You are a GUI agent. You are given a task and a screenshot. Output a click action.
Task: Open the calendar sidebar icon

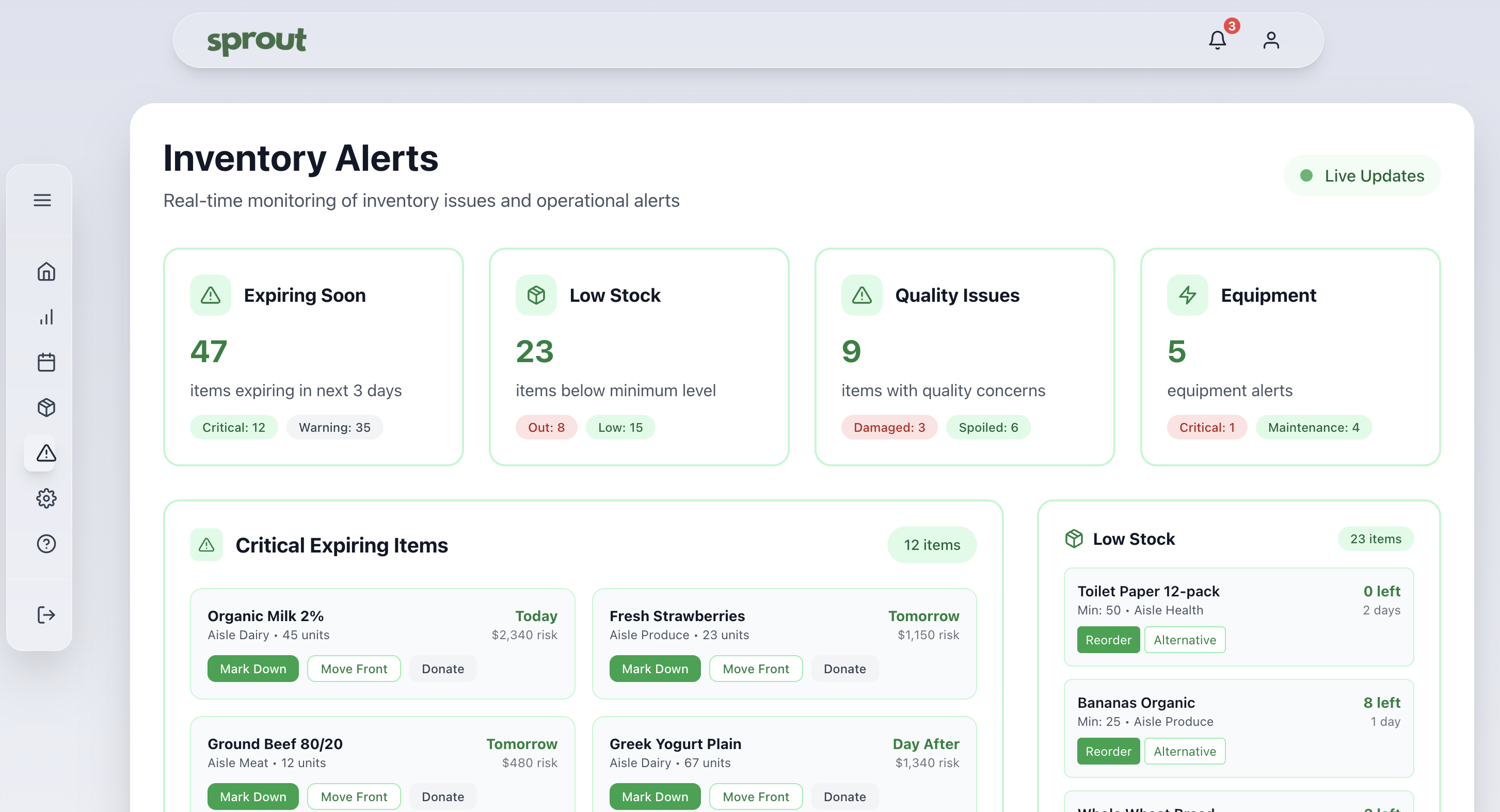coord(46,362)
